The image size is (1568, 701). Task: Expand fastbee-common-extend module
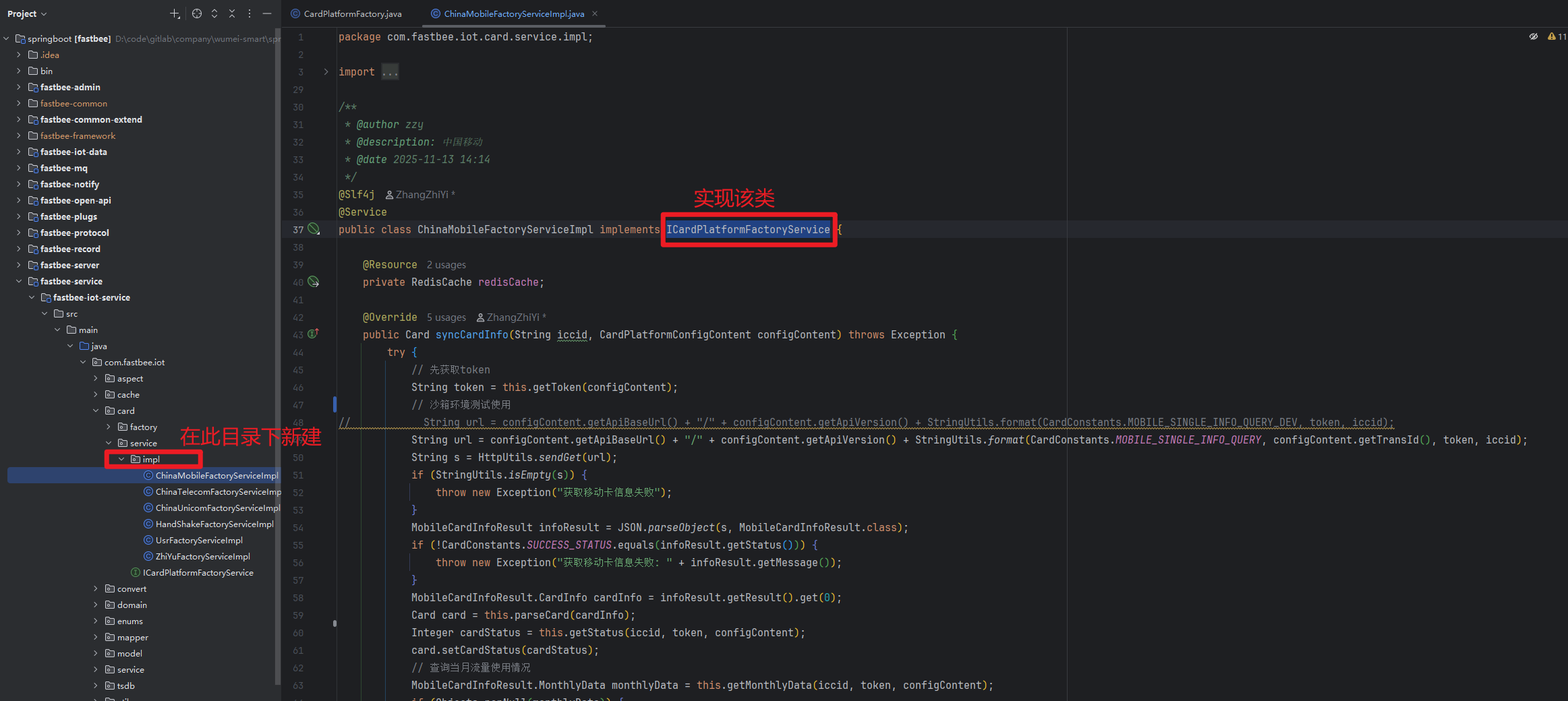(19, 119)
